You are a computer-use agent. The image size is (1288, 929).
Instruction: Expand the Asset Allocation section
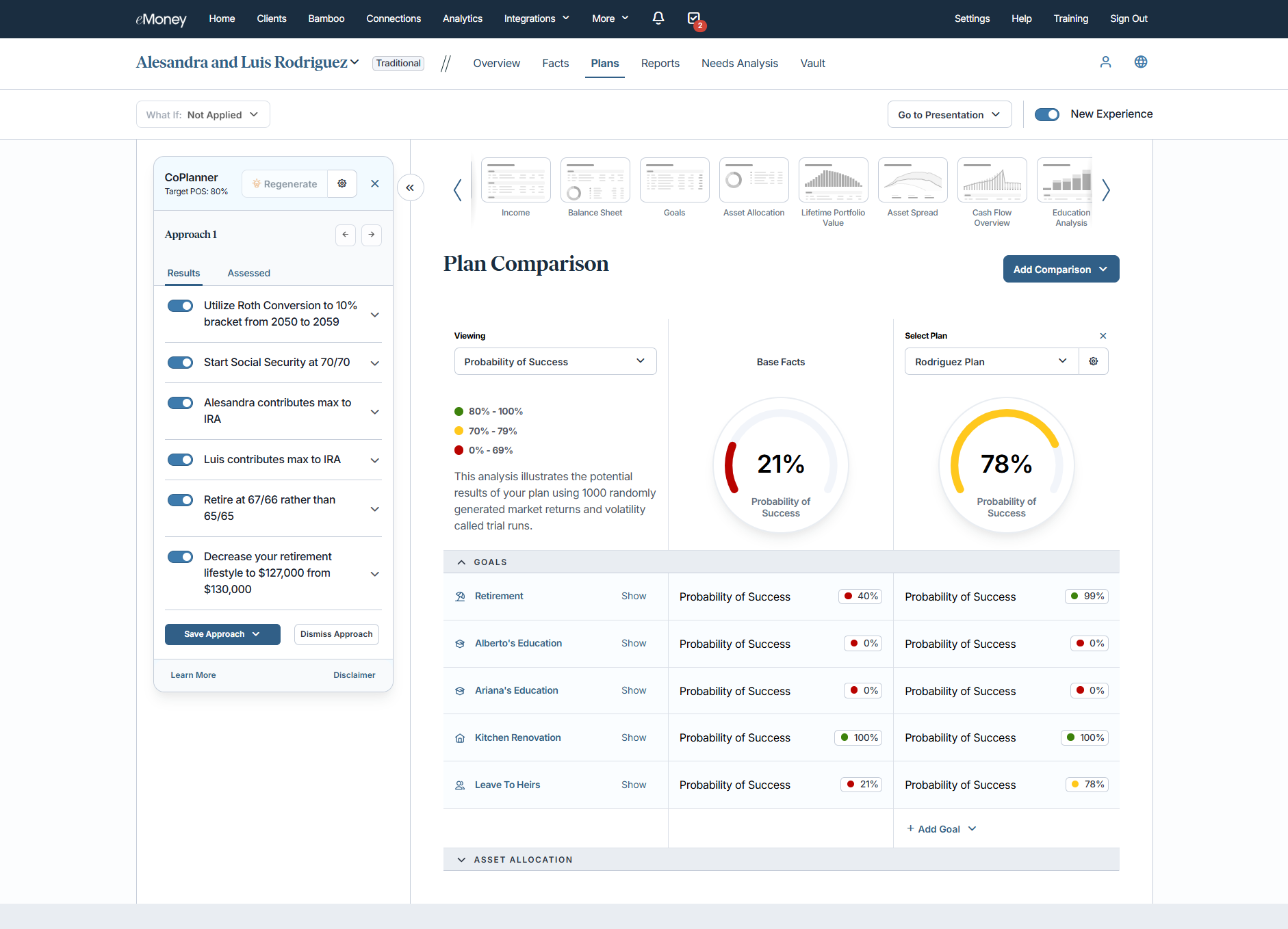[x=462, y=859]
